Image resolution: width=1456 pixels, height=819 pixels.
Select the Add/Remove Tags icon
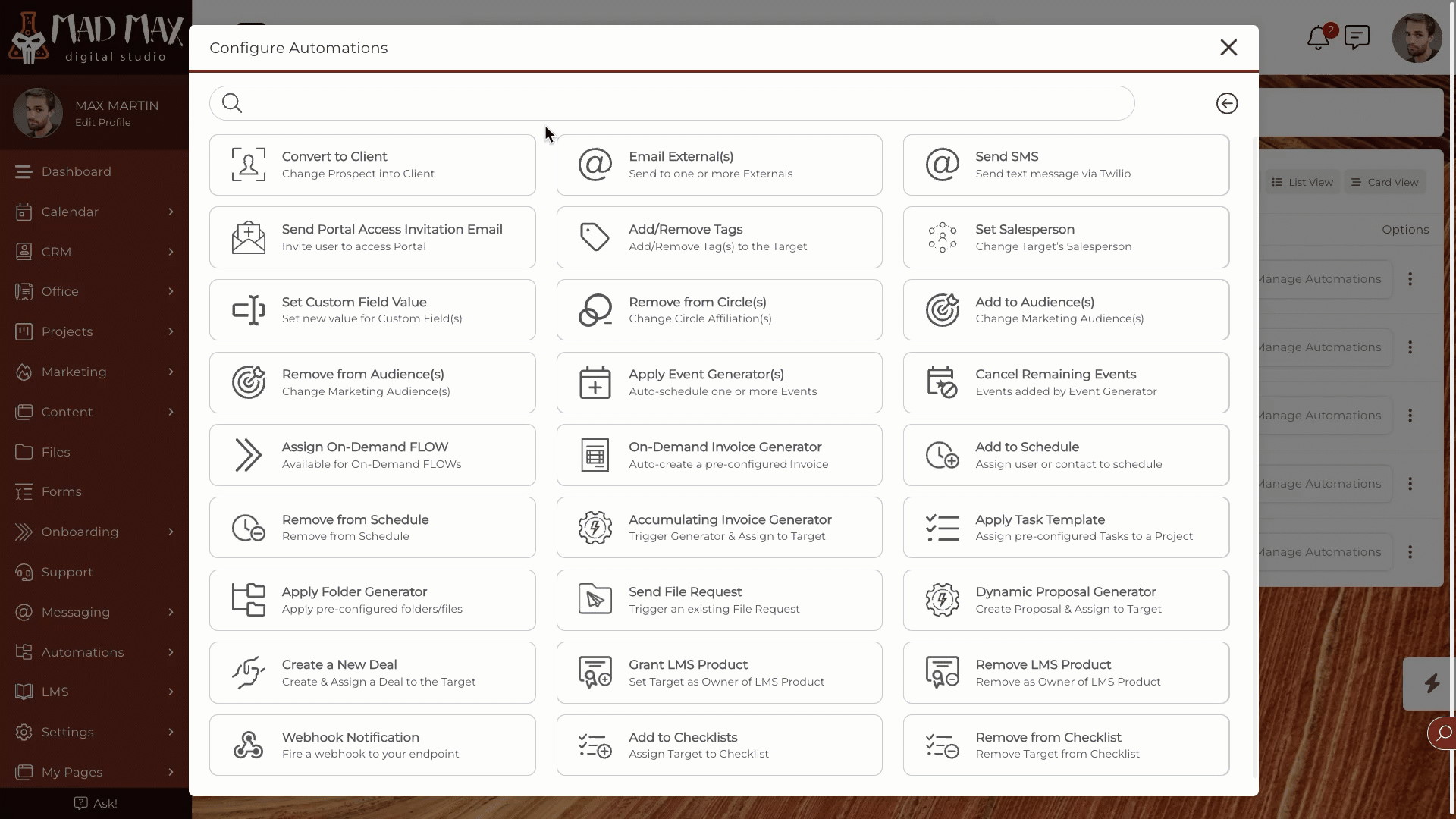tap(595, 237)
